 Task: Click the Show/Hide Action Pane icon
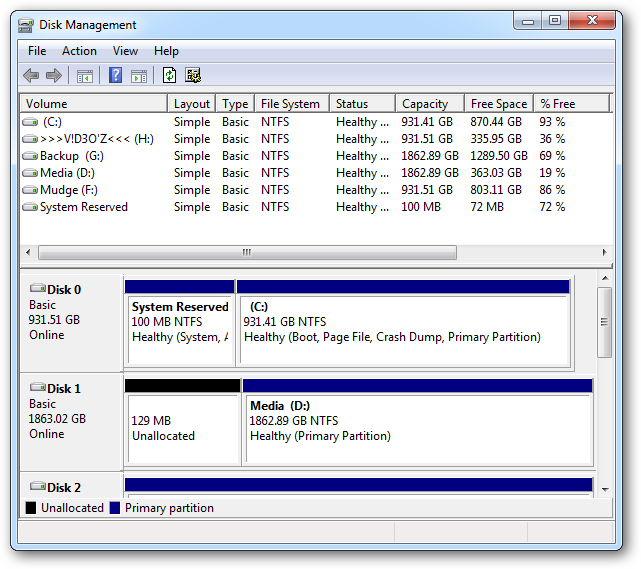point(139,76)
